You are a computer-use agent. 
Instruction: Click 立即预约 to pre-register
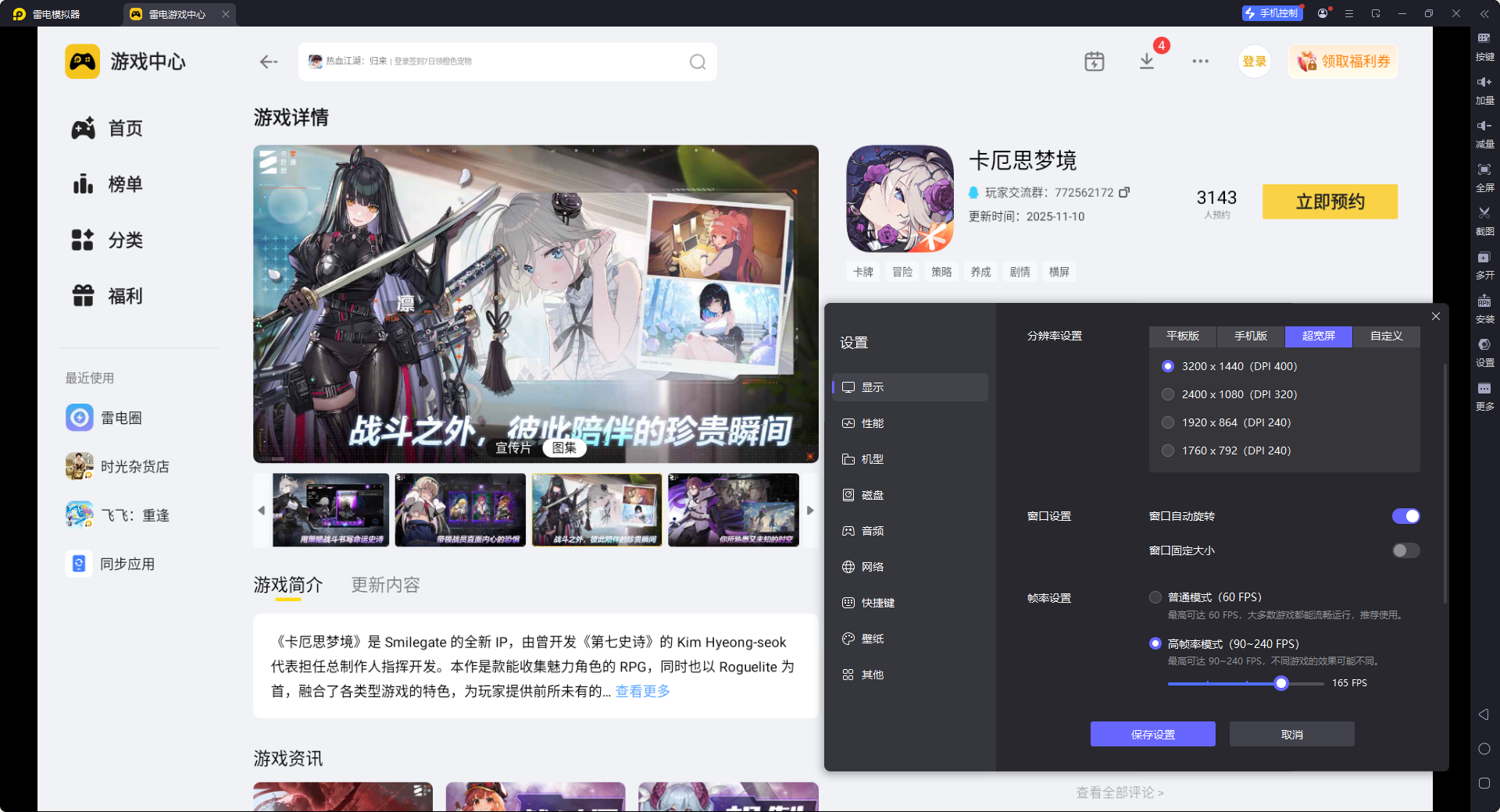1330,201
